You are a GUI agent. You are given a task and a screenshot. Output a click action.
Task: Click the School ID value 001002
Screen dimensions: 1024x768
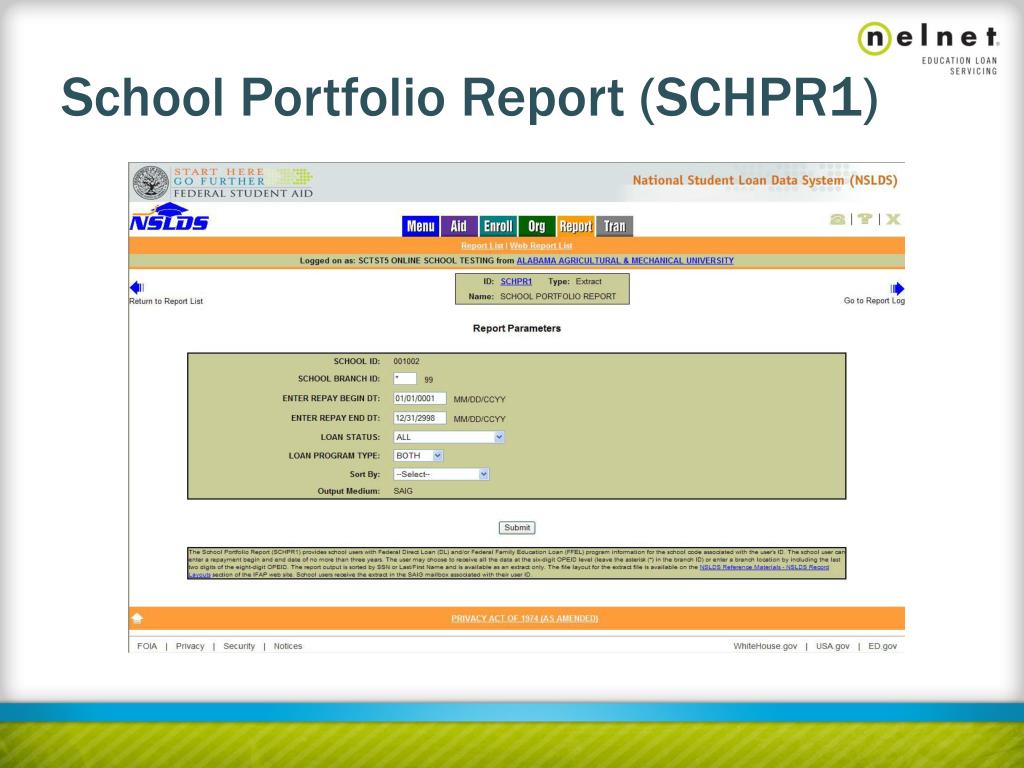[406, 361]
